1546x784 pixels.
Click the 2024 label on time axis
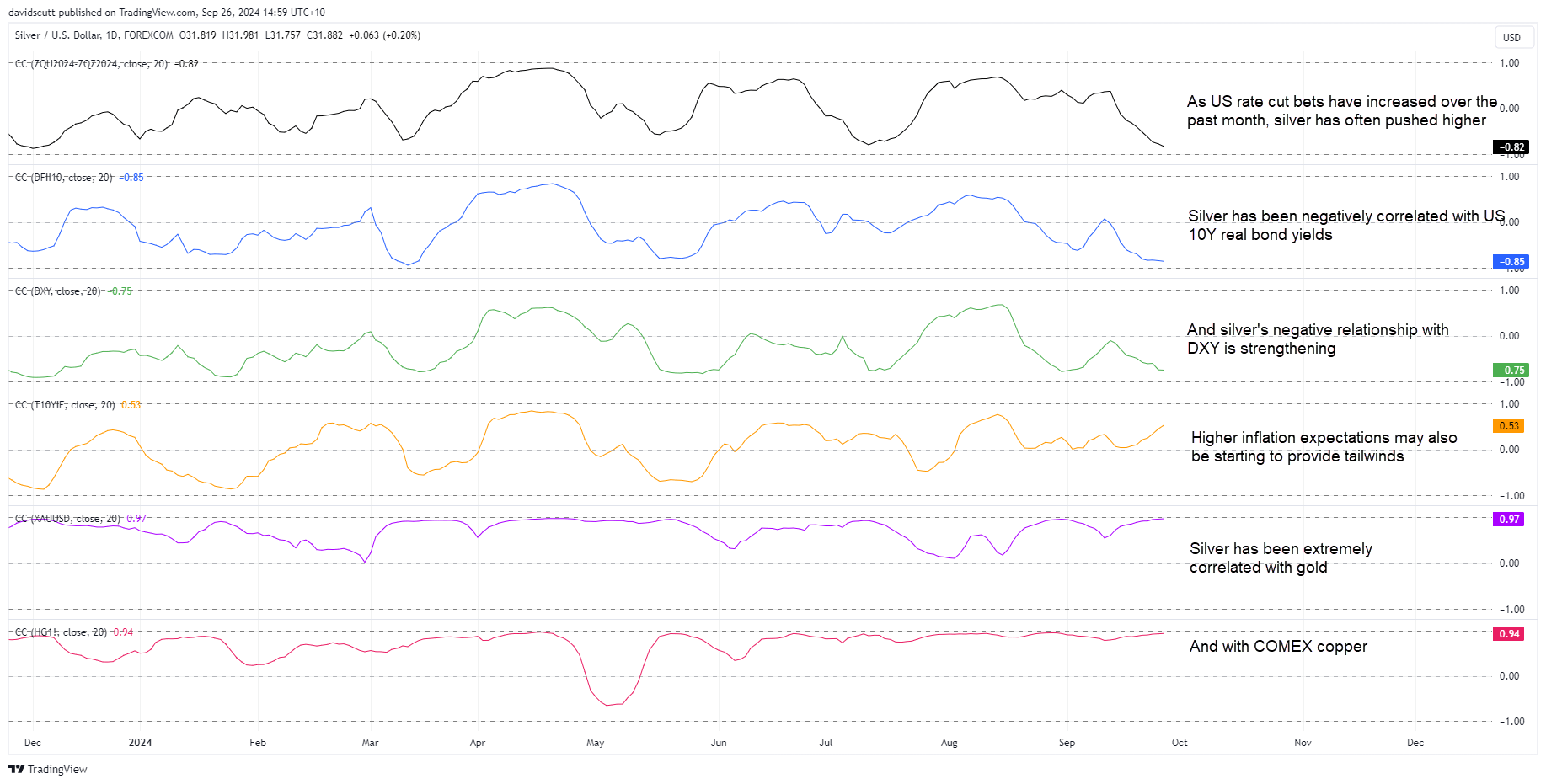coord(140,743)
